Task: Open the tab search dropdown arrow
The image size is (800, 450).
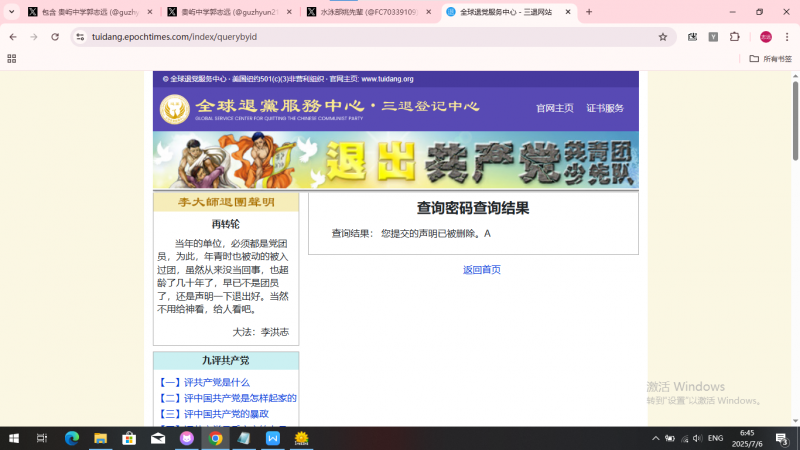Action: 11,12
